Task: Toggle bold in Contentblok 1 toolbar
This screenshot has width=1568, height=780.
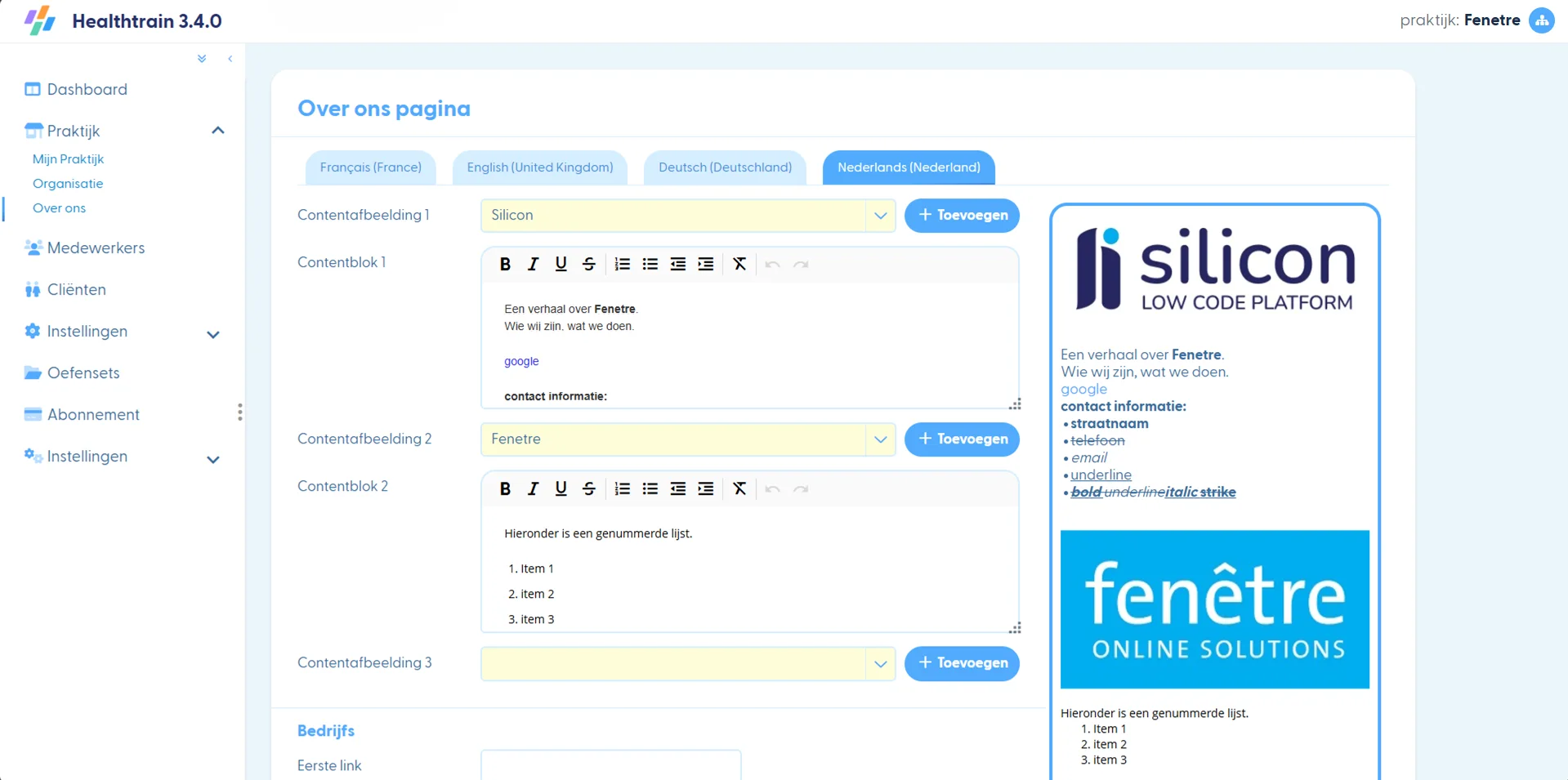Action: [x=505, y=264]
